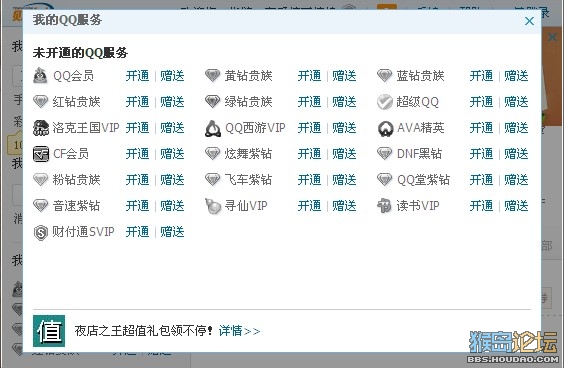This screenshot has width=564, height=368.
Task: Choose 开通 for 读书VIP
Action: 481,206
